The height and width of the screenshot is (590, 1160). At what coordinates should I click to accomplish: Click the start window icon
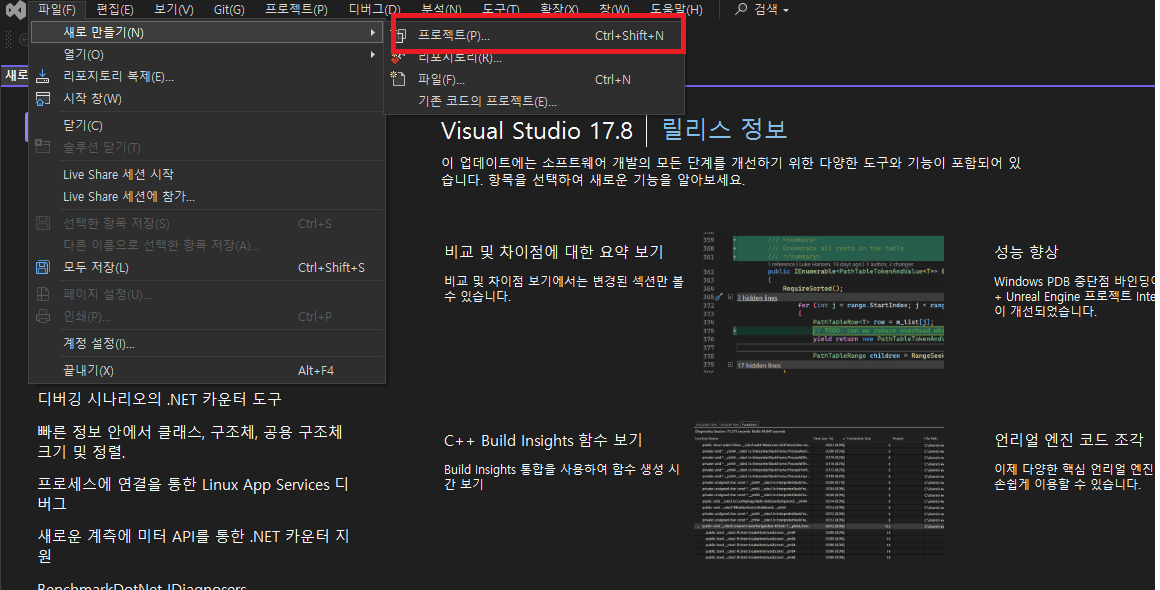(43, 98)
